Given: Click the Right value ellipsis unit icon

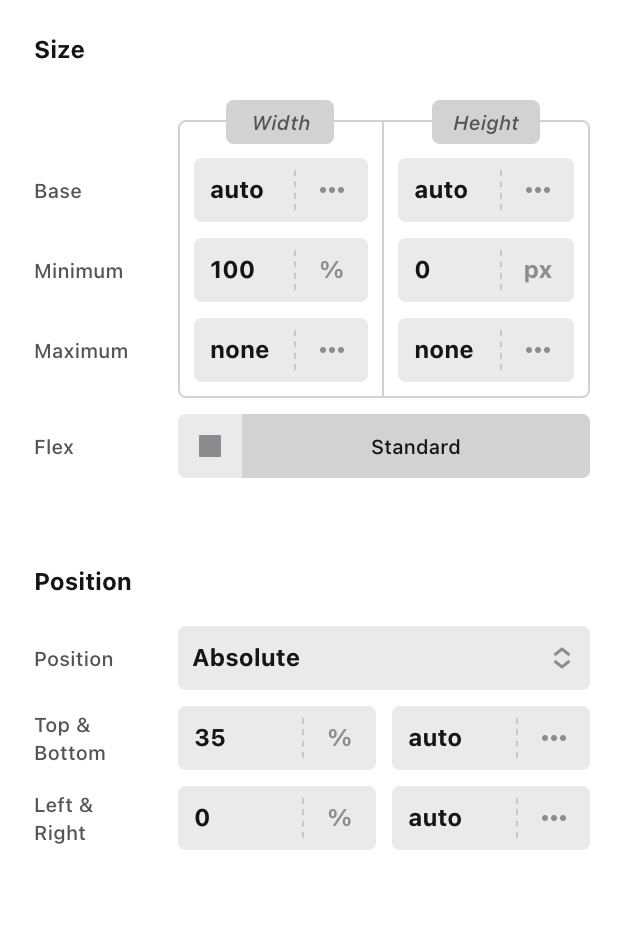Looking at the screenshot, I should [x=554, y=818].
